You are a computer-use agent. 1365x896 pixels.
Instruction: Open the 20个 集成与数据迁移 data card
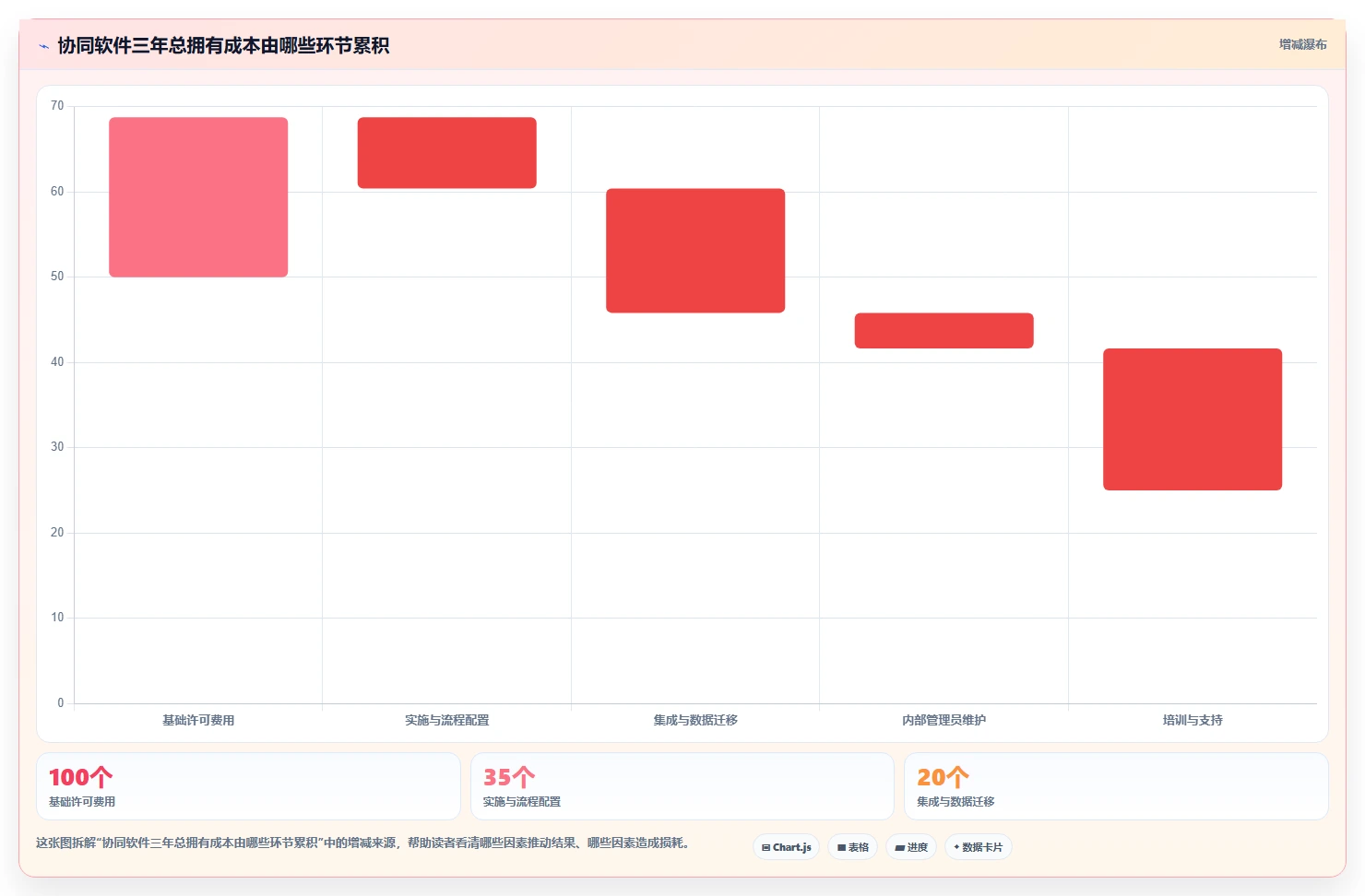[1116, 786]
